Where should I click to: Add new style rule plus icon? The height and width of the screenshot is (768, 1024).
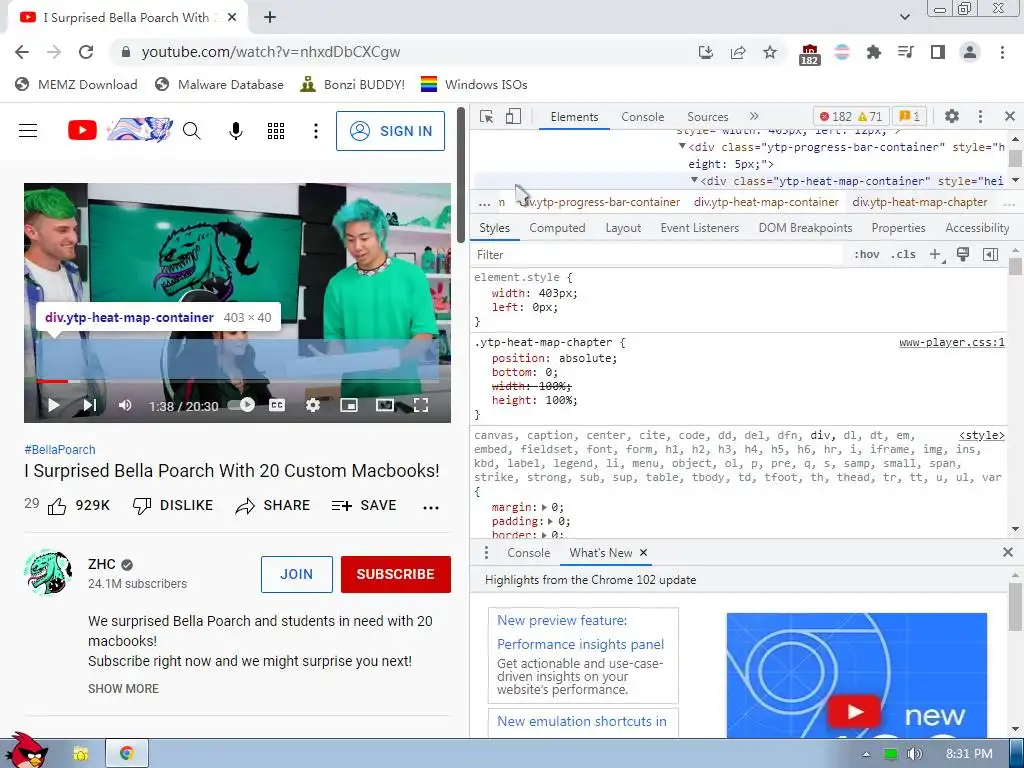(x=936, y=255)
